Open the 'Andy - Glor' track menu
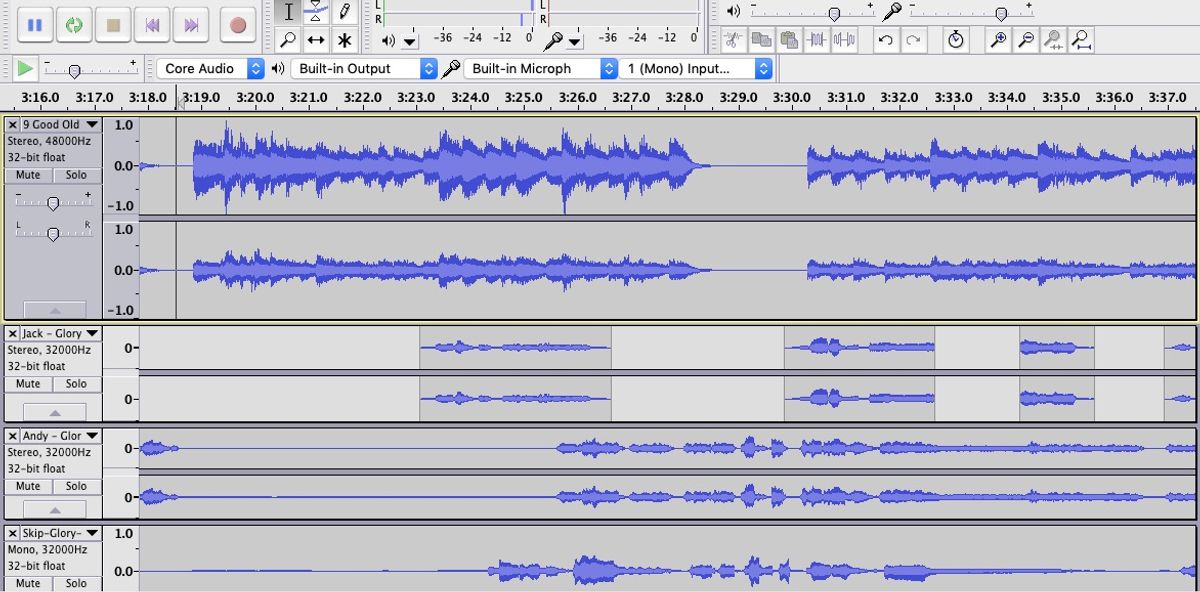This screenshot has width=1200, height=592. point(60,436)
